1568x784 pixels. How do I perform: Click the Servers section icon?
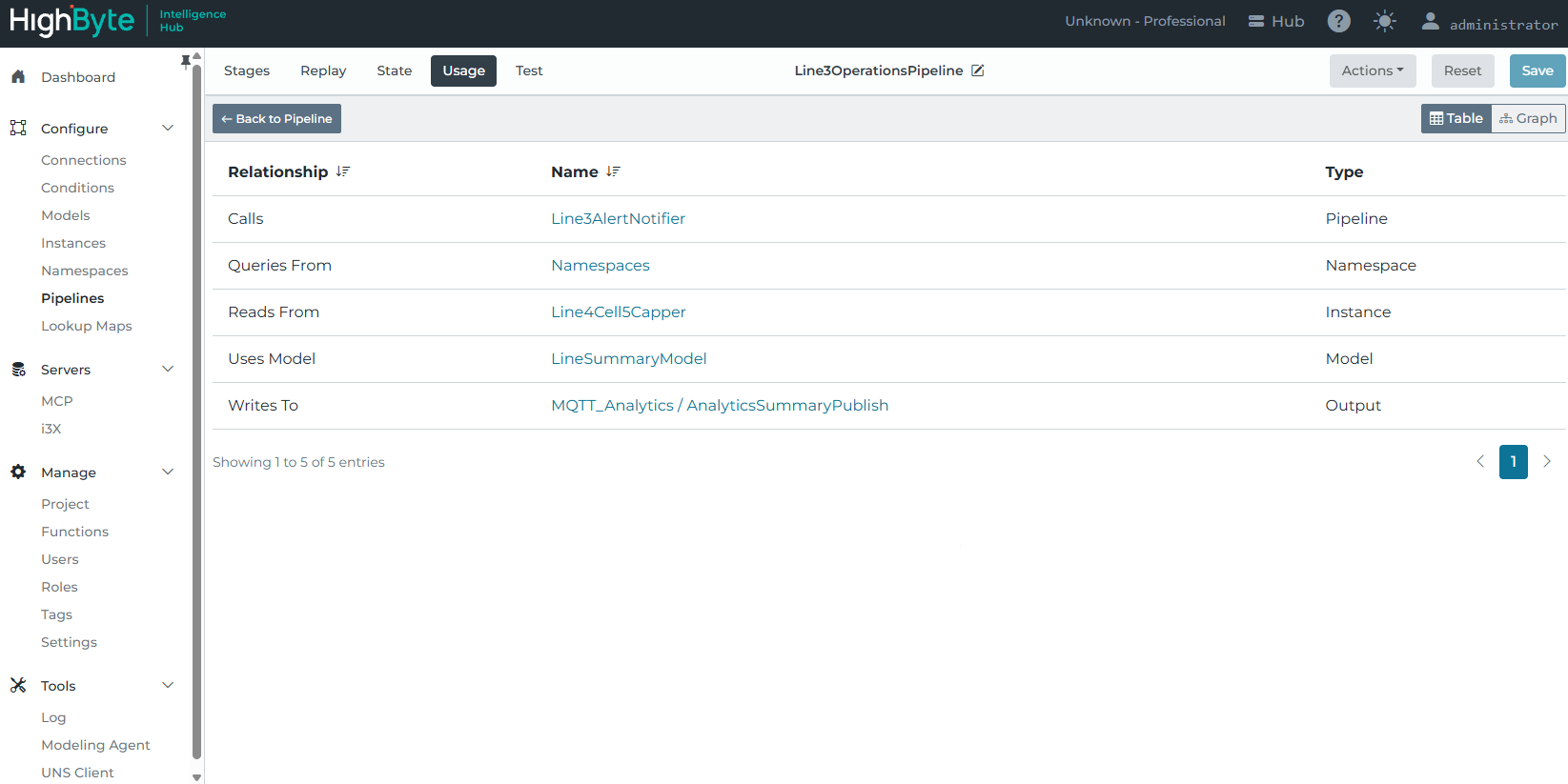(18, 370)
